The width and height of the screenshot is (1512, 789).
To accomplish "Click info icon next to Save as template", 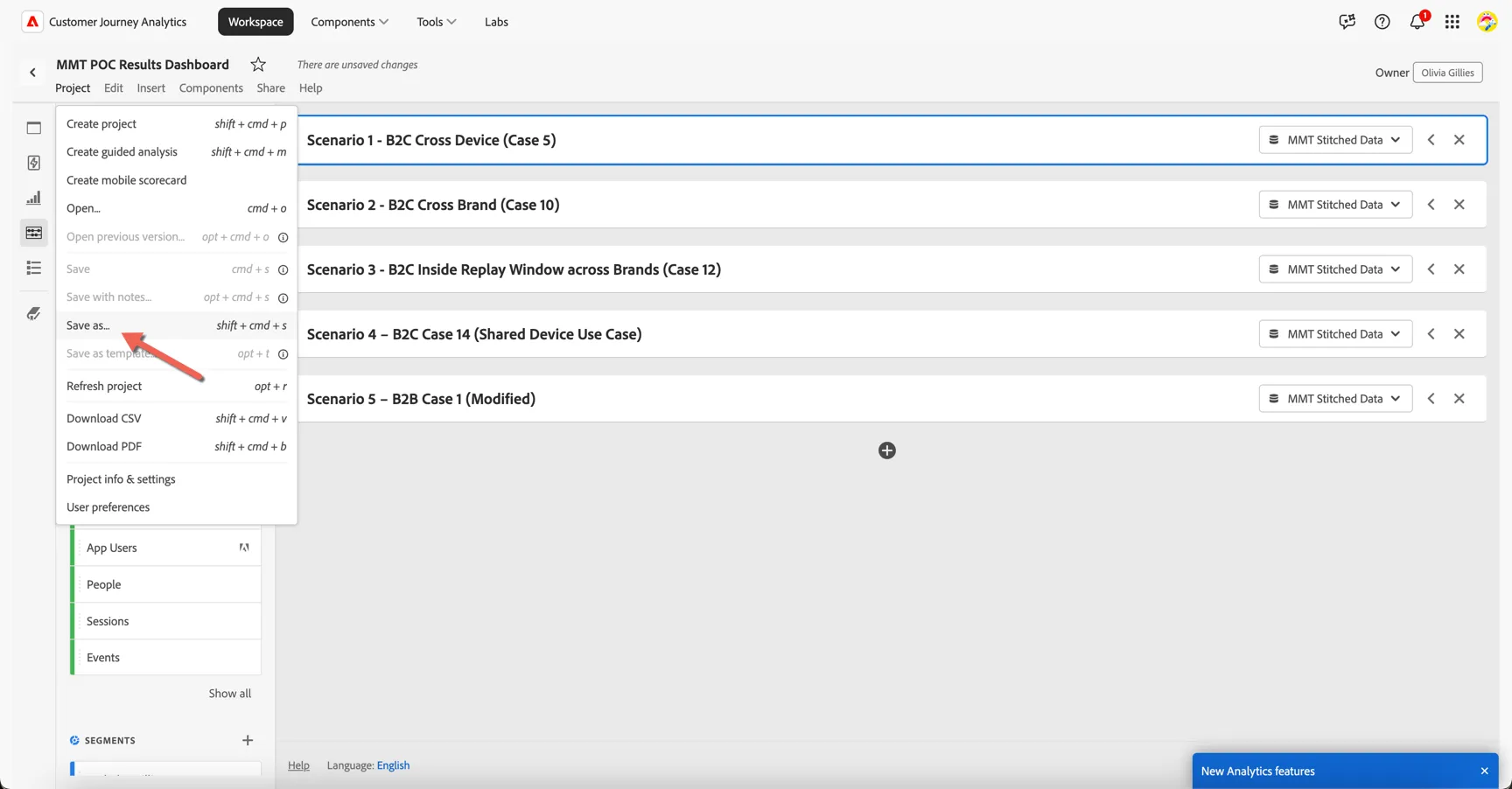I will tap(283, 354).
